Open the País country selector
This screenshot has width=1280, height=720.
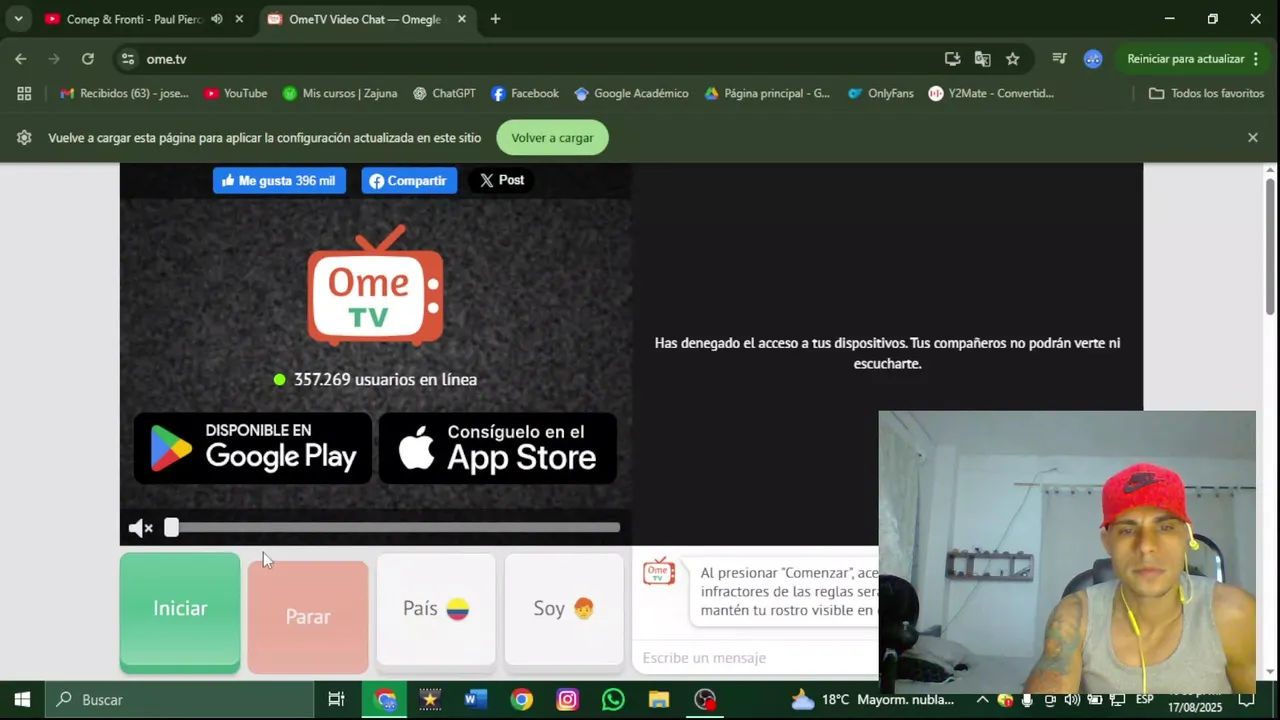click(436, 609)
